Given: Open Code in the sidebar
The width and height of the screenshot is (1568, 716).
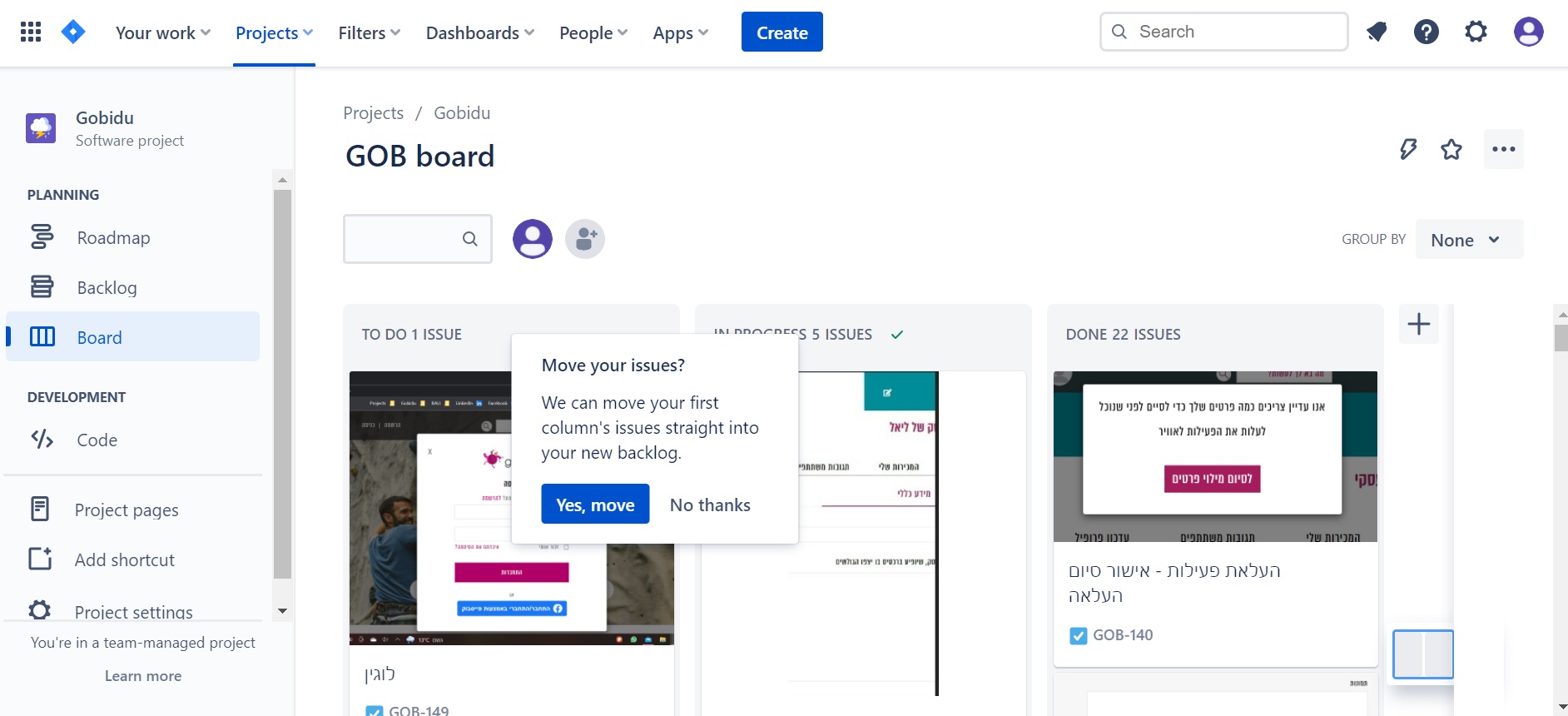Looking at the screenshot, I should 133,440.
